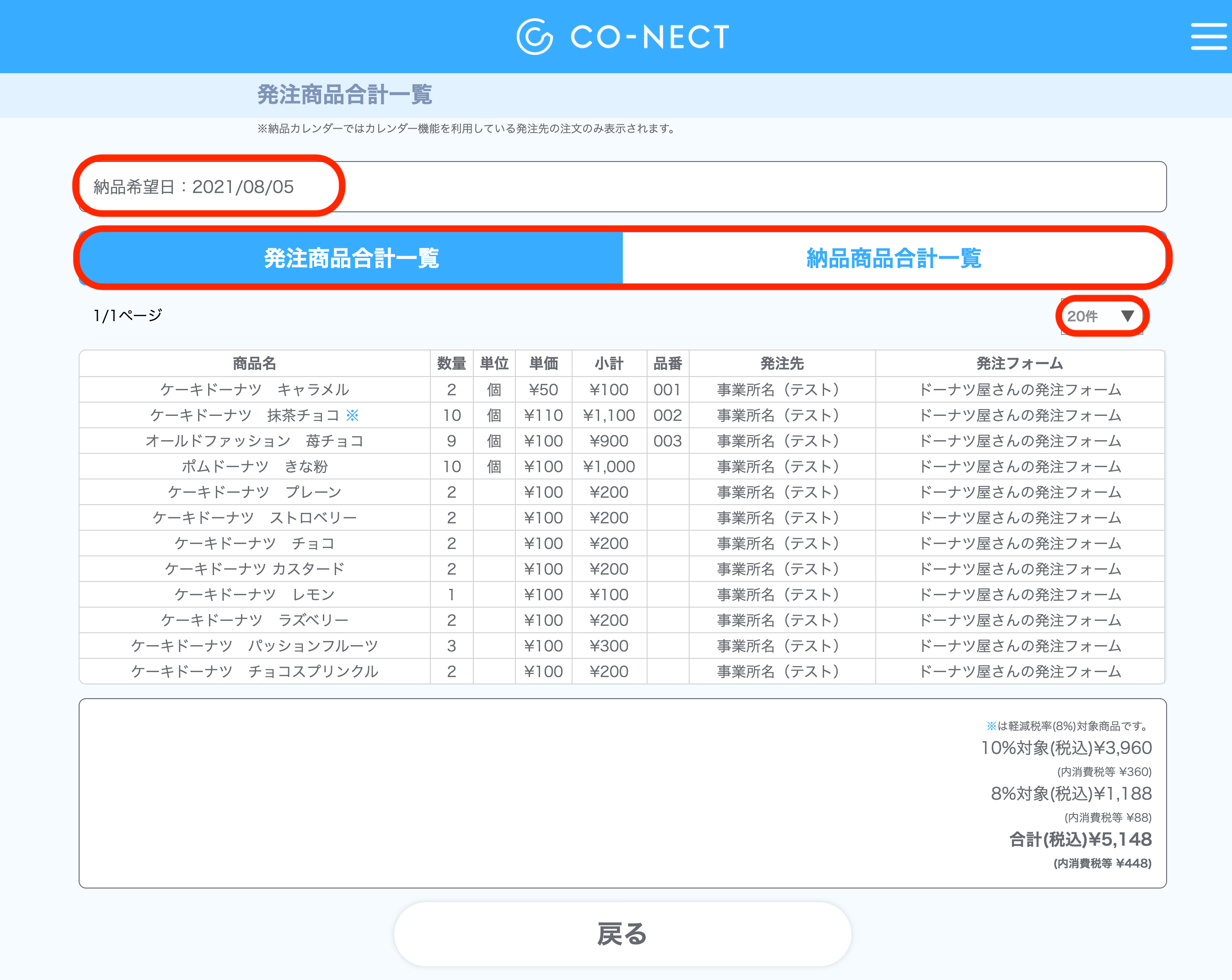The width and height of the screenshot is (1232, 980).
Task: Select row ポムドーナツ きな粉
Action: point(621,467)
